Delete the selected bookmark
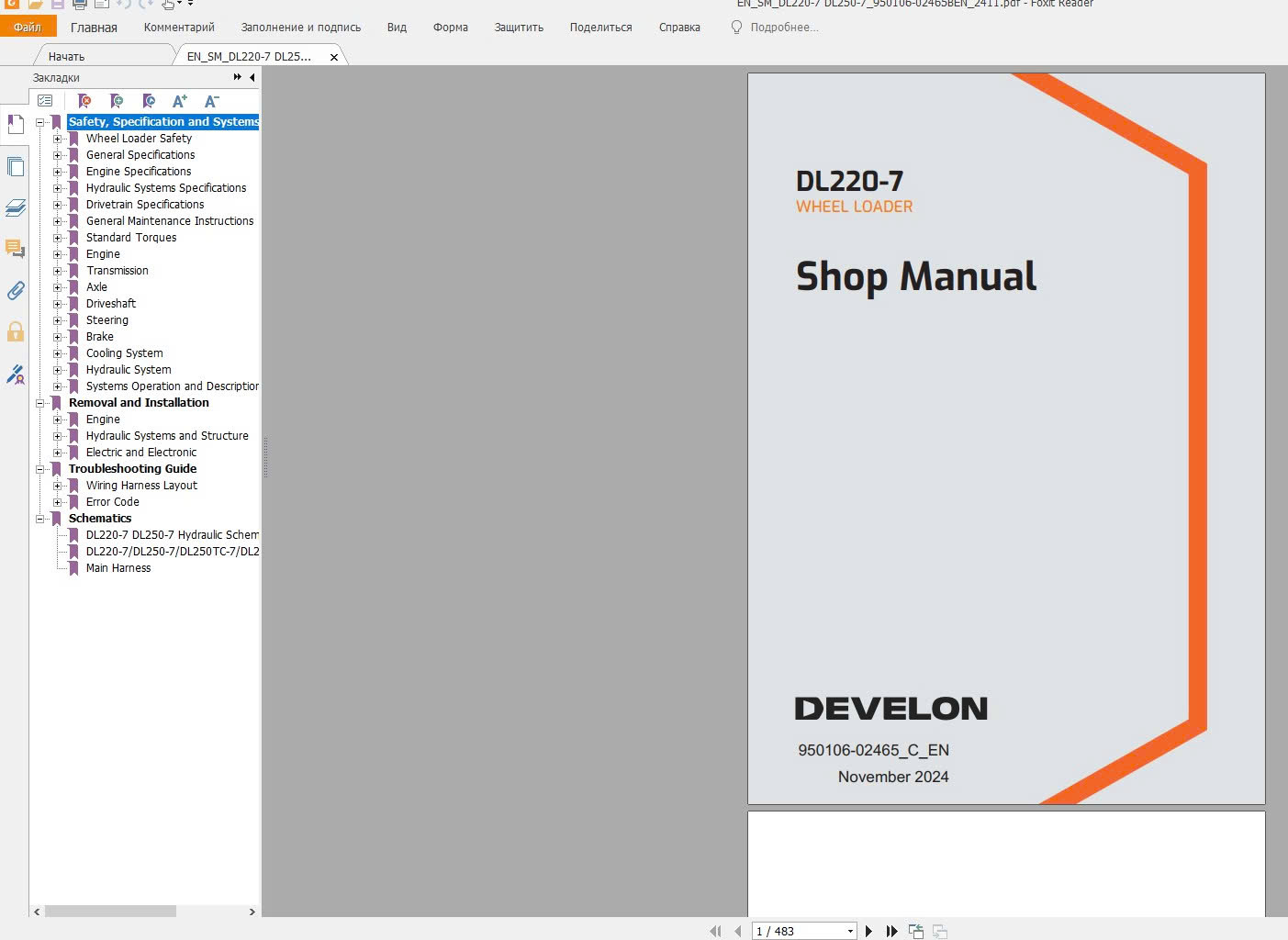The height and width of the screenshot is (940, 1288). pos(84,101)
